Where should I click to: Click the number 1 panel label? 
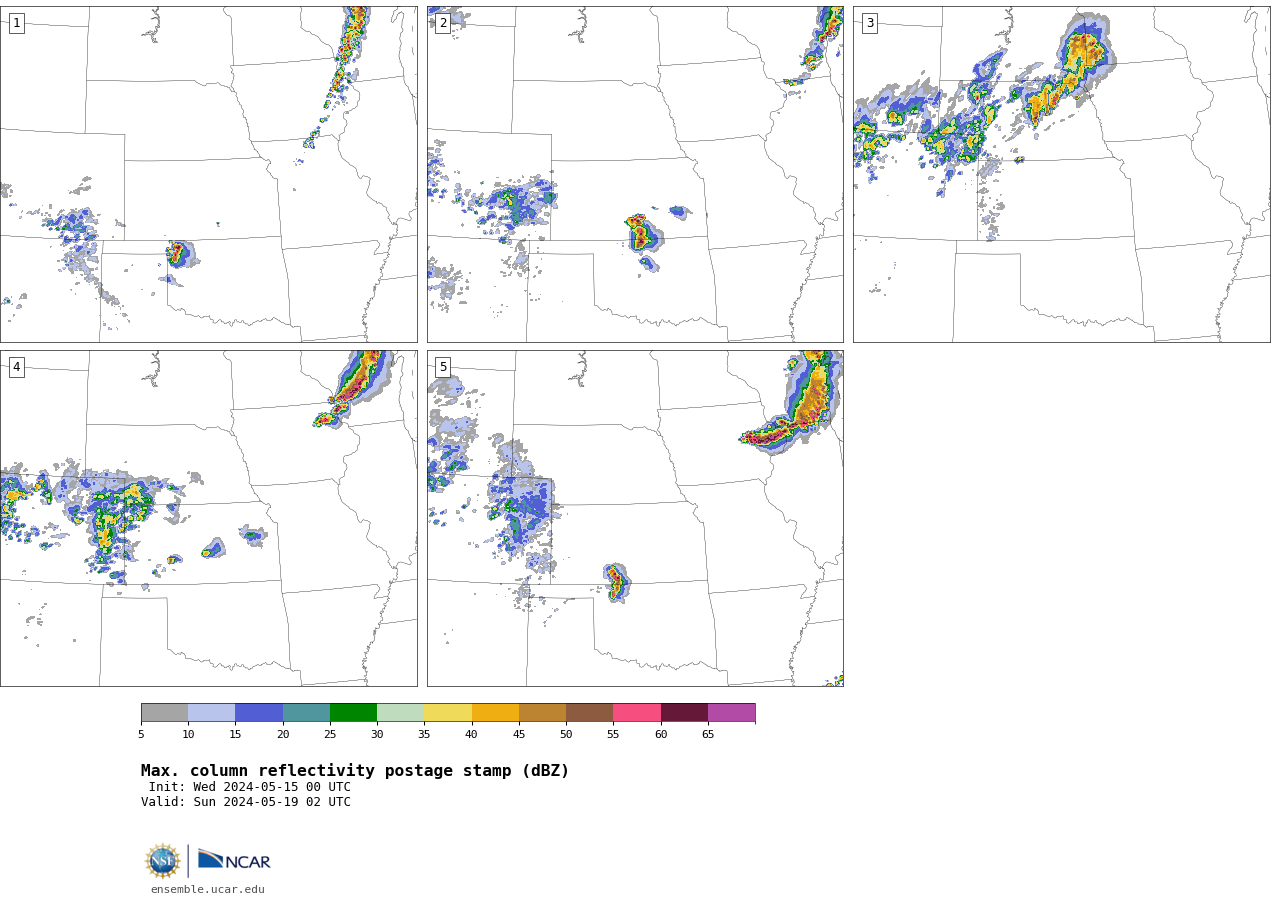click(16, 23)
